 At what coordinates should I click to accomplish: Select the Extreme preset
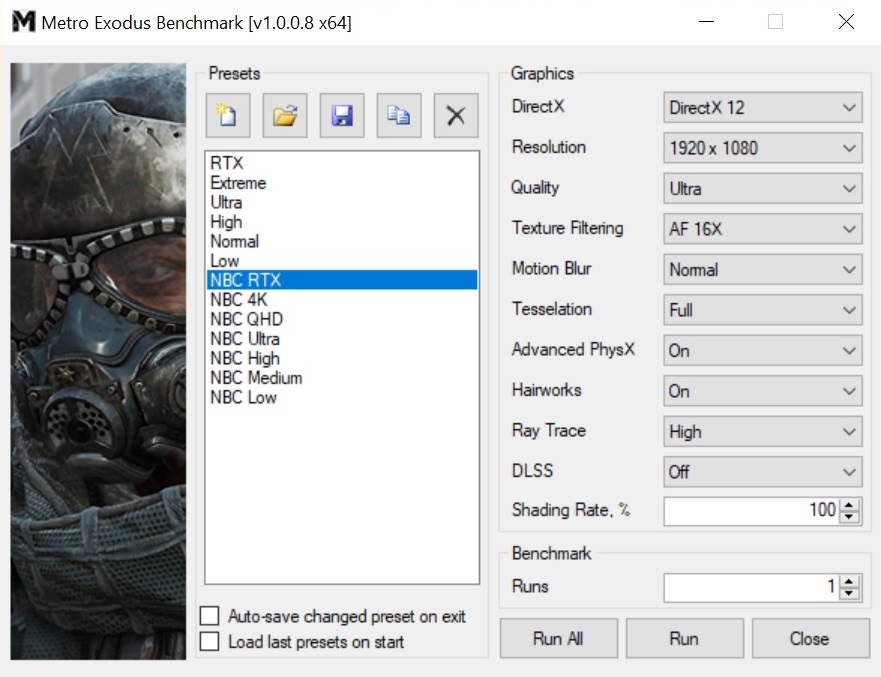[342, 183]
